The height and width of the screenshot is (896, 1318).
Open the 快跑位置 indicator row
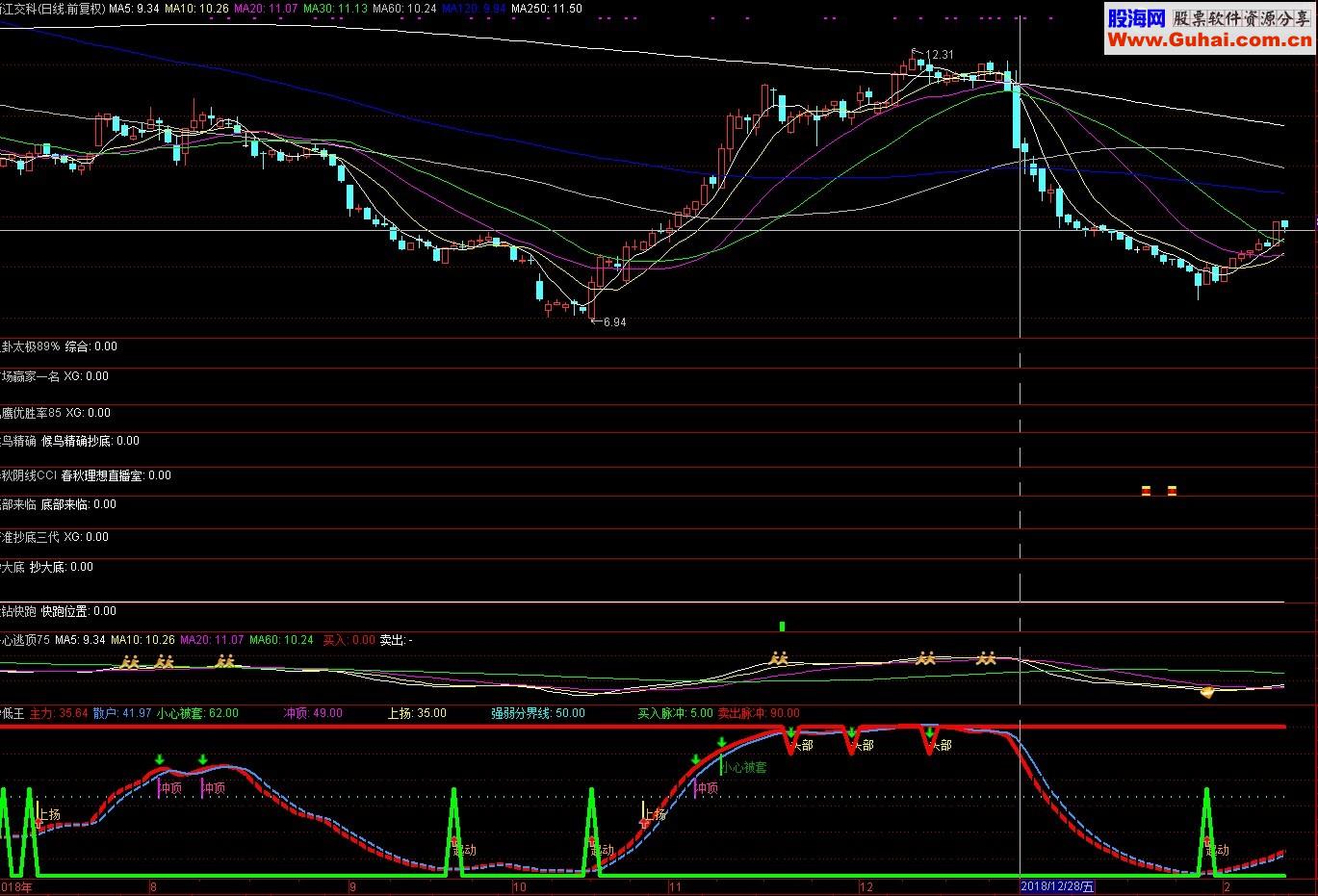pyautogui.click(x=58, y=611)
